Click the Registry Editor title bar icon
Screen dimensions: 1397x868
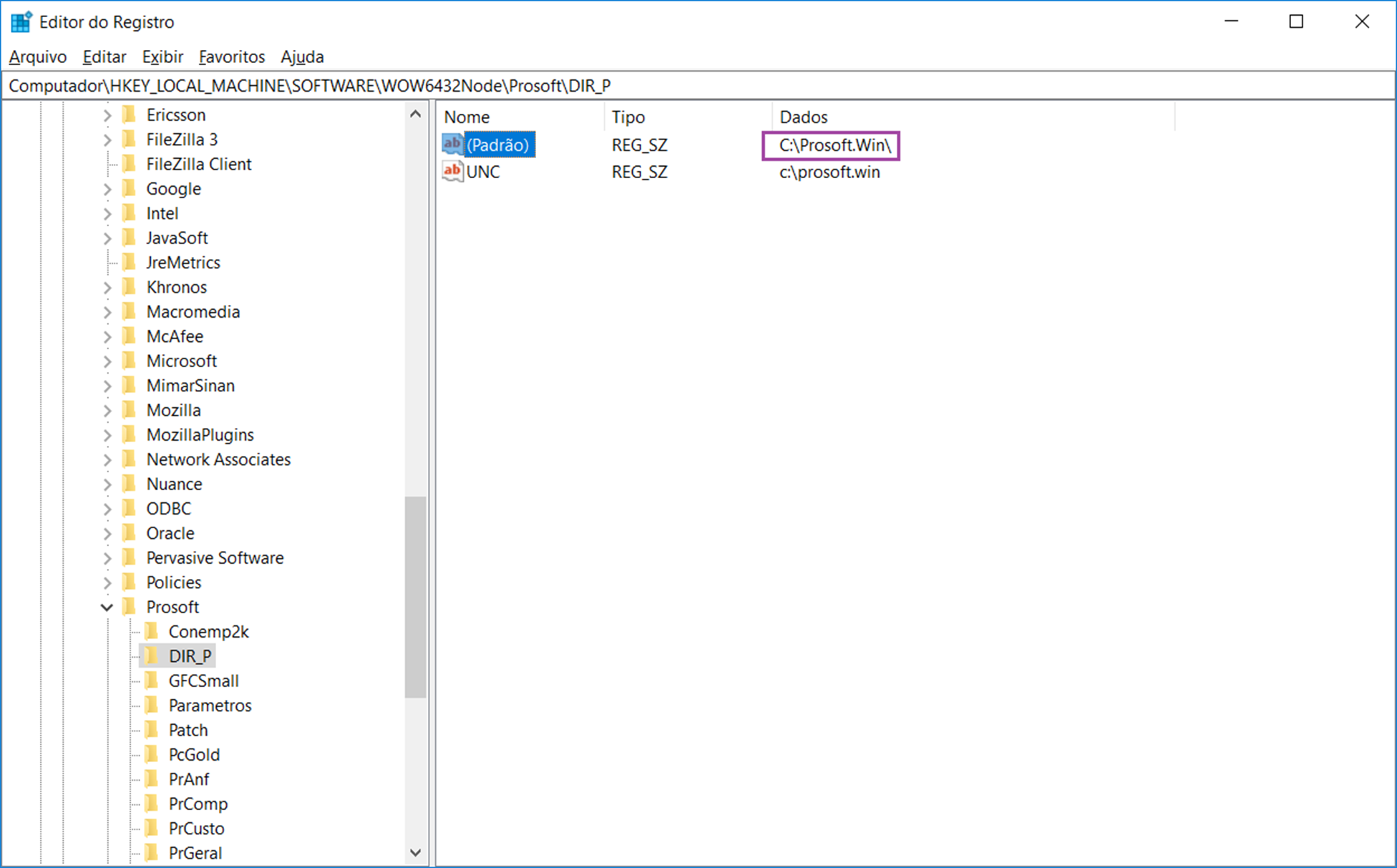point(21,22)
